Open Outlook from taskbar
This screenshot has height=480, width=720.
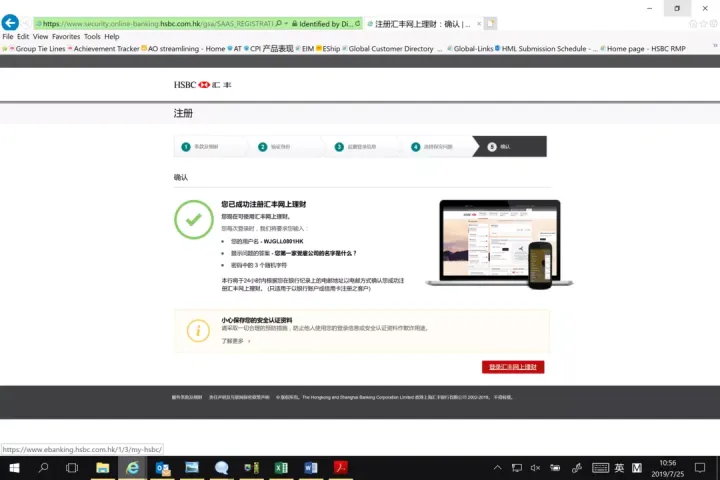coord(162,468)
